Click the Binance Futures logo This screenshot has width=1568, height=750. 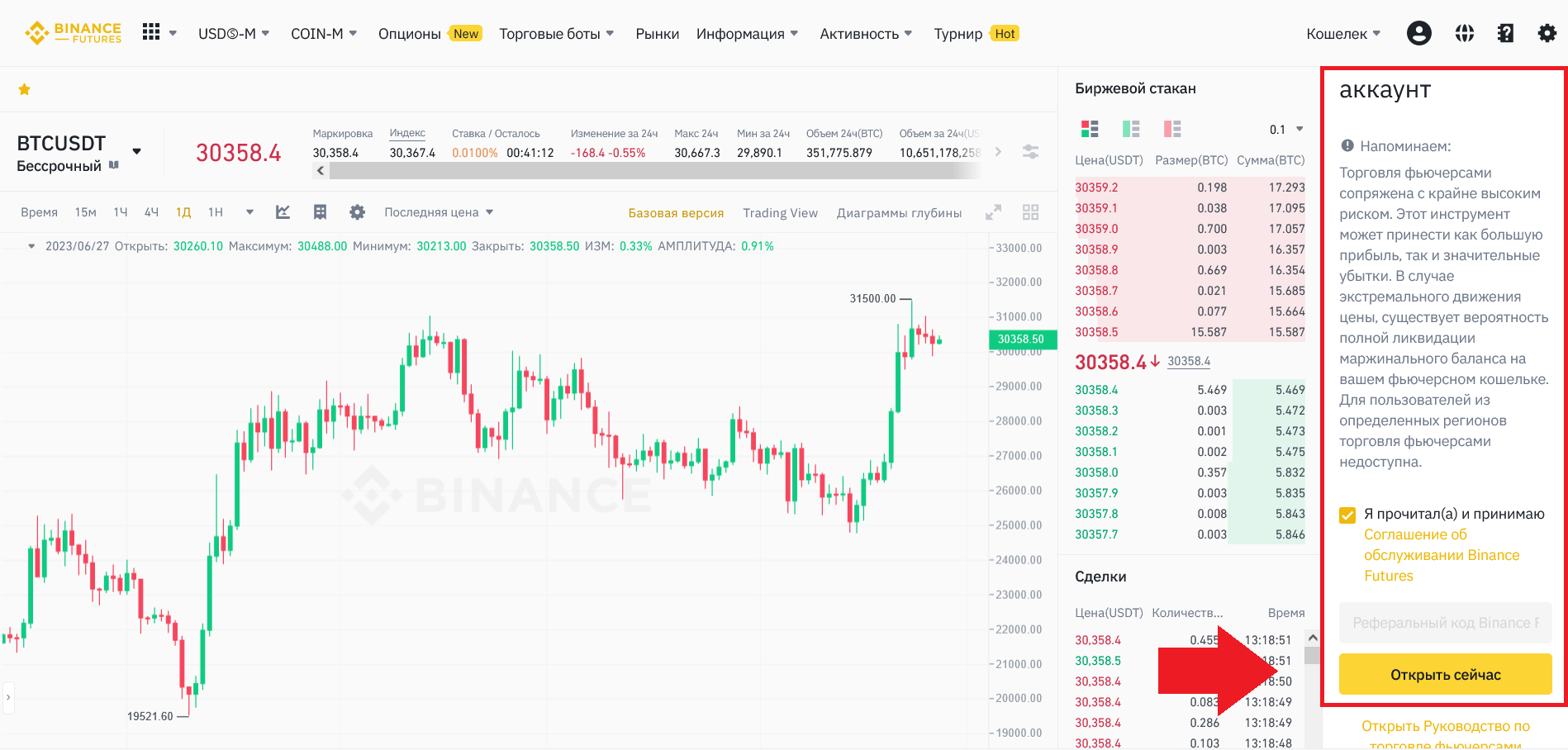(x=73, y=33)
